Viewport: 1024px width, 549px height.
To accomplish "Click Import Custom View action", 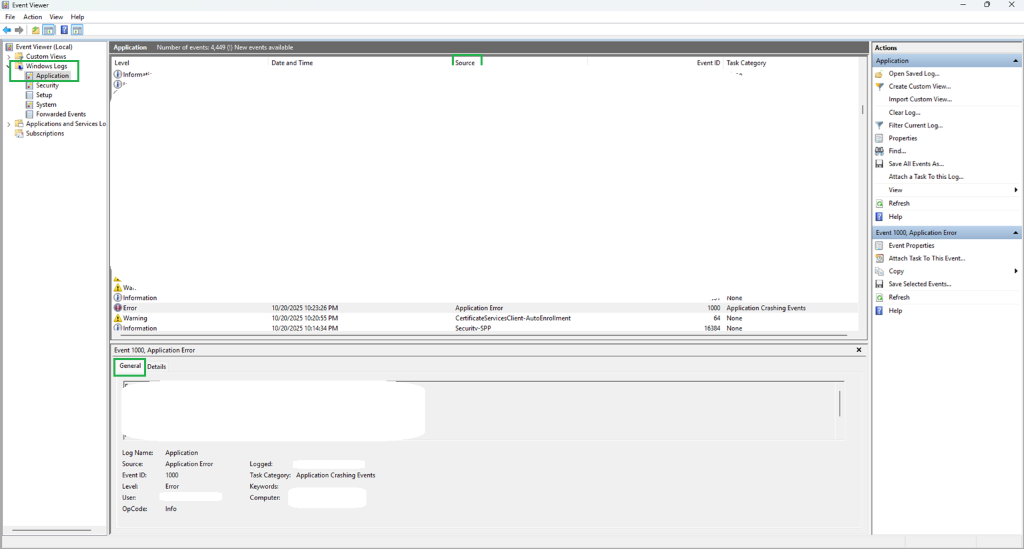I will pyautogui.click(x=920, y=99).
